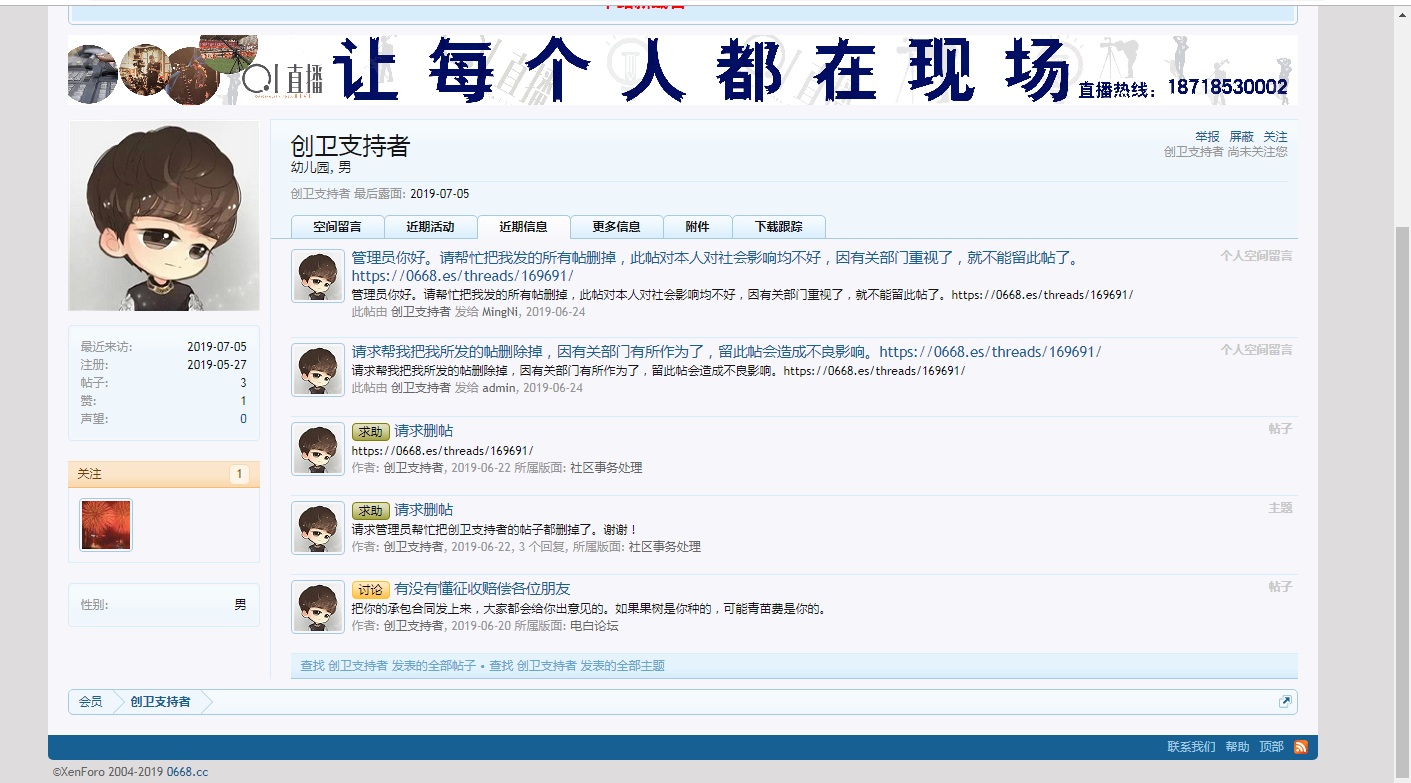This screenshot has width=1411, height=783.
Task: Click 查找 创卫支持者 发表的全部帖子 link
Action: (388, 666)
